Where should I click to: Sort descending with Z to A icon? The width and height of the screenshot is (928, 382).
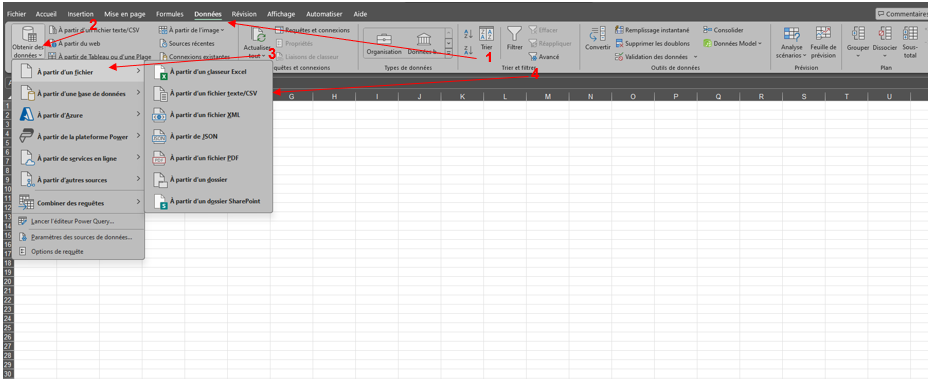(x=468, y=50)
